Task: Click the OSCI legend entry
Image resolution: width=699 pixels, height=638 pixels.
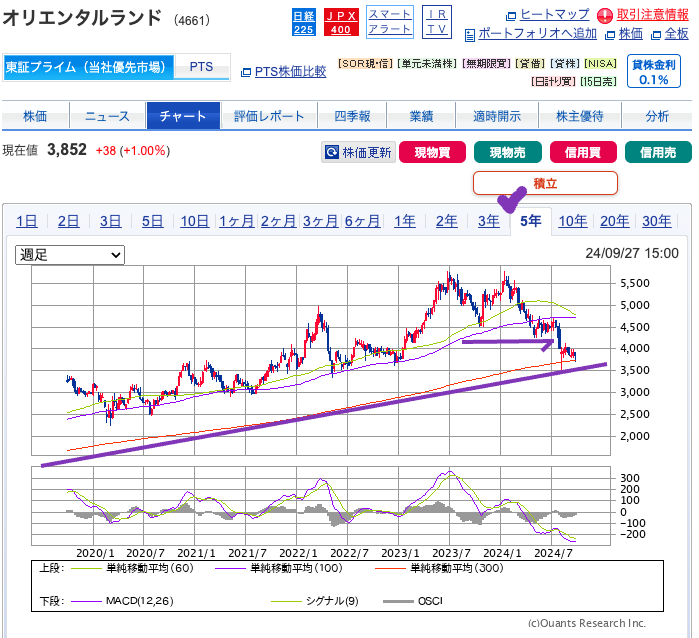Action: point(413,601)
